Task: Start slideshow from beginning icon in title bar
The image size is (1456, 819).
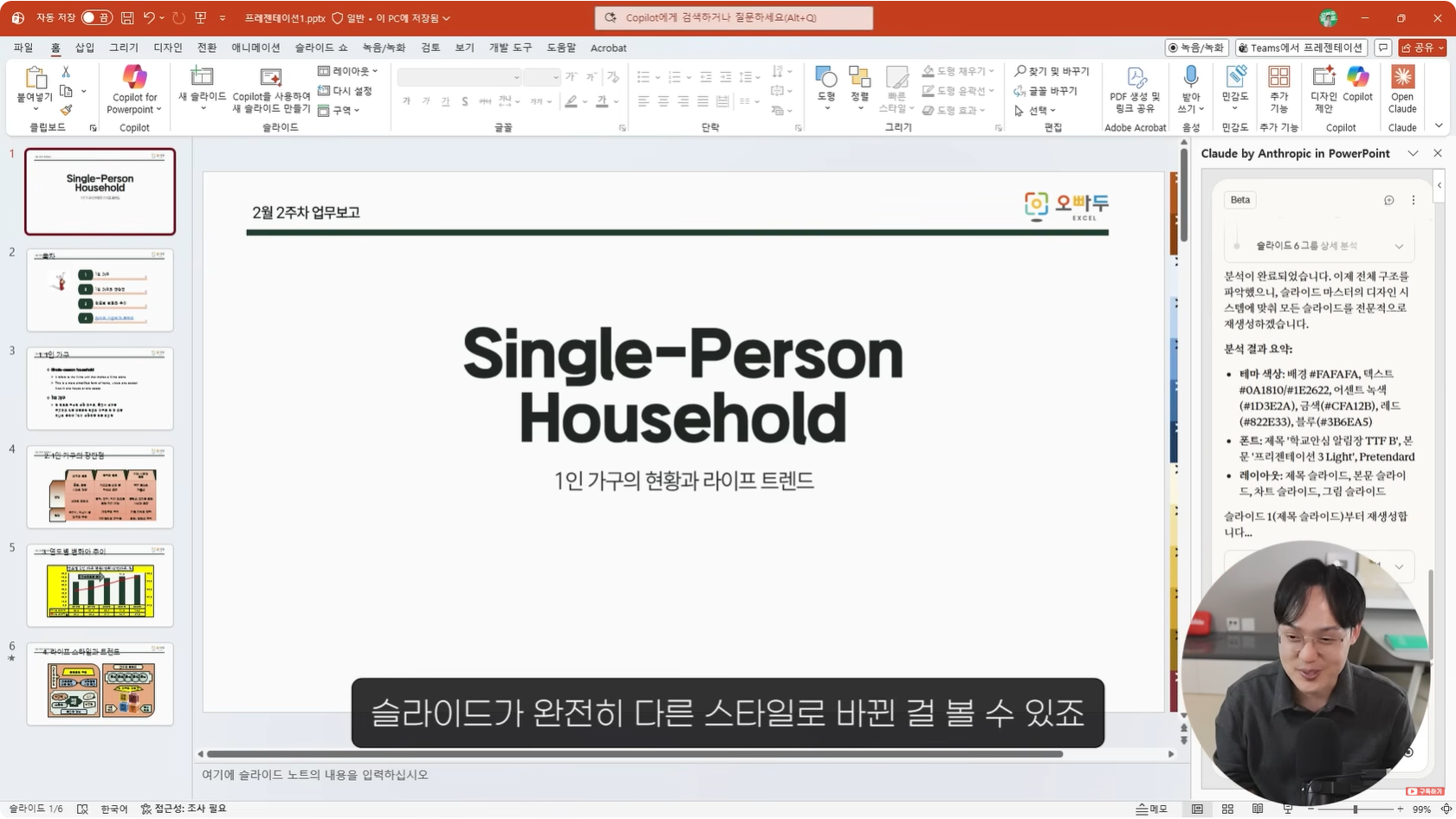Action: [201, 17]
